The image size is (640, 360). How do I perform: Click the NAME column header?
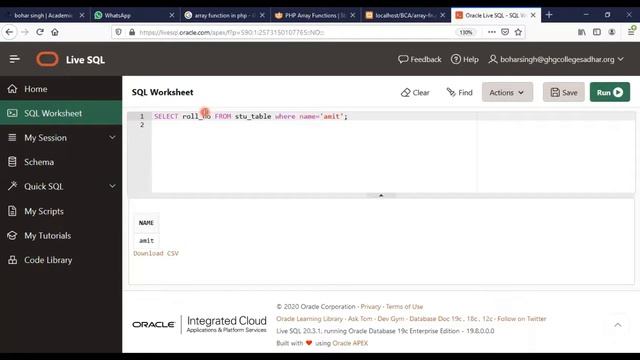click(x=147, y=223)
